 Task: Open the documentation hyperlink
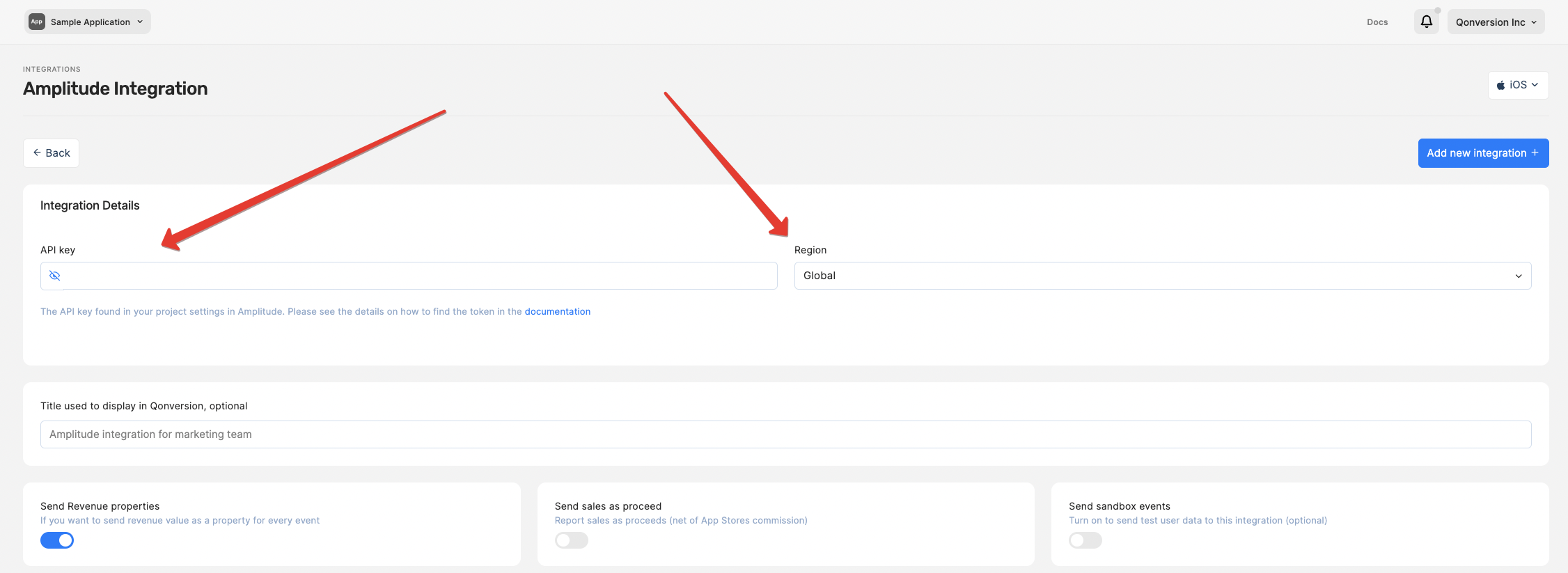(558, 311)
